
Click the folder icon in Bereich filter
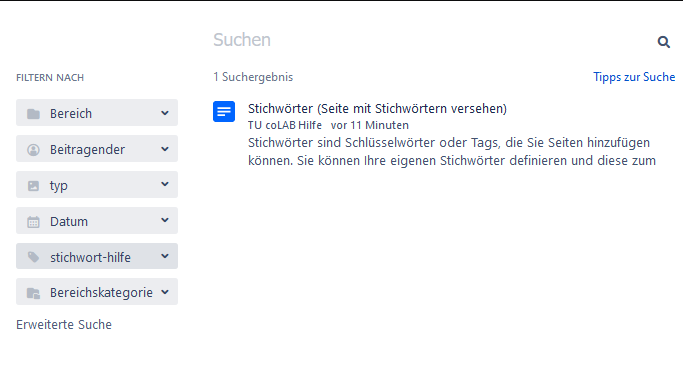(x=34, y=114)
